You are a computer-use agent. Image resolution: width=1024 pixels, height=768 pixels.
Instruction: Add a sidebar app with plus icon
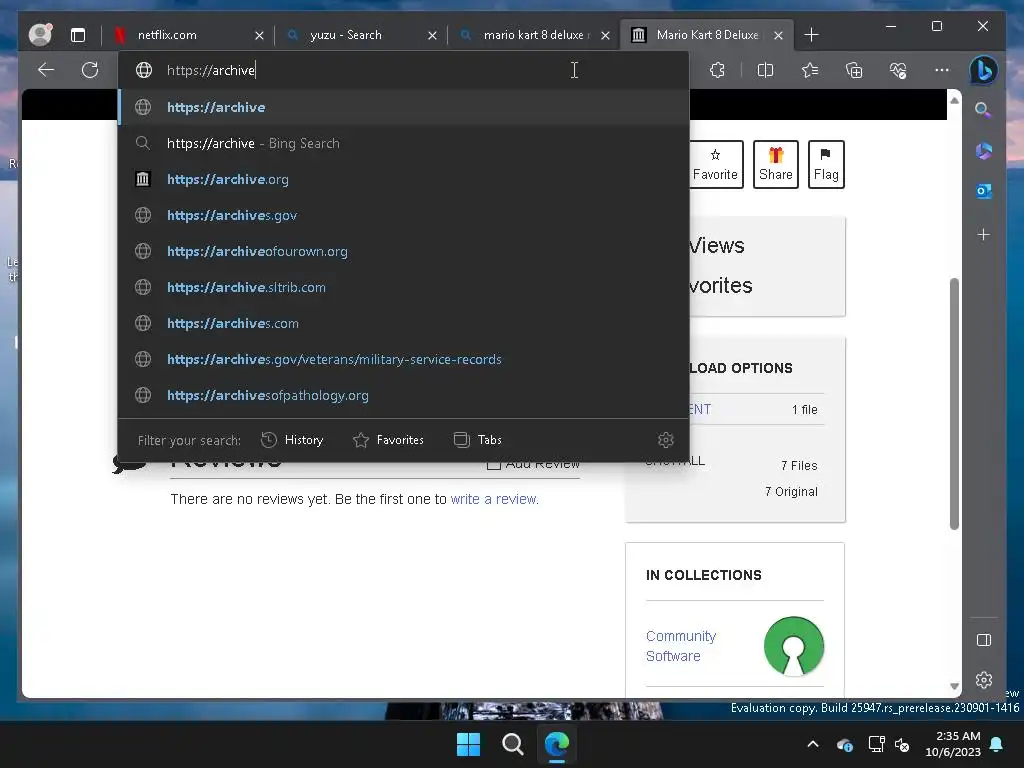(984, 234)
